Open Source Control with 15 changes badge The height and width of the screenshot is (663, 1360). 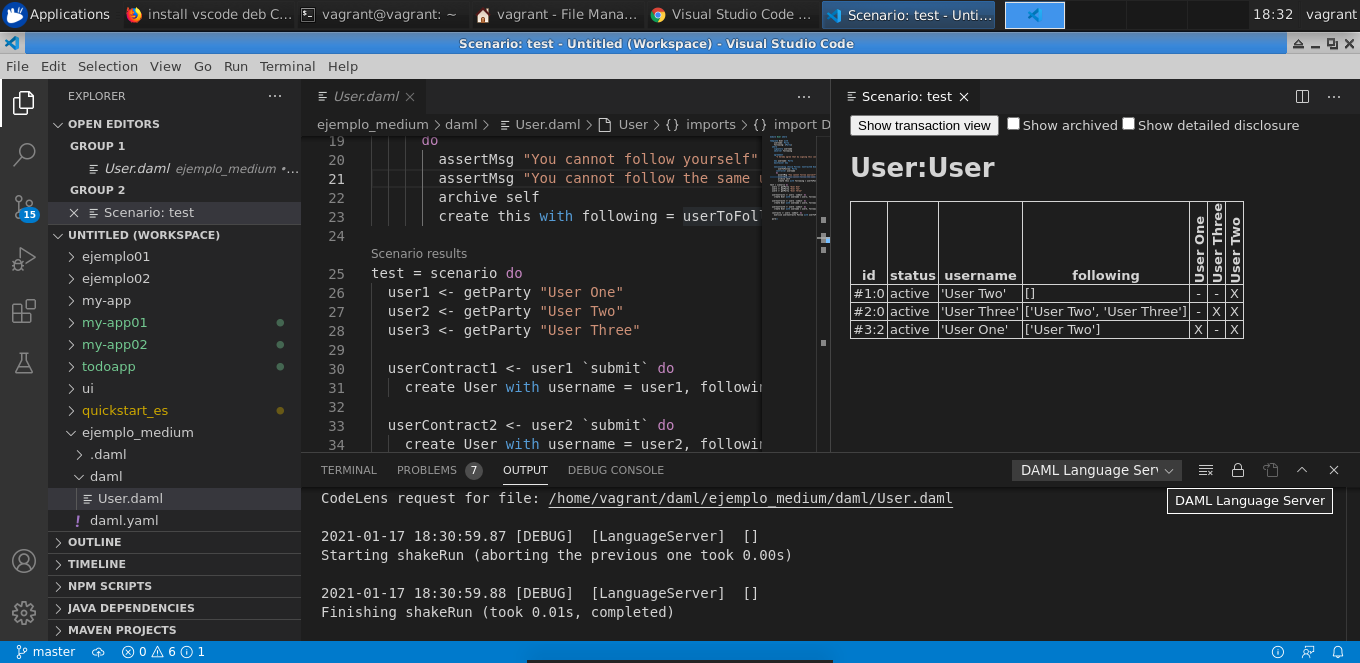tap(24, 207)
